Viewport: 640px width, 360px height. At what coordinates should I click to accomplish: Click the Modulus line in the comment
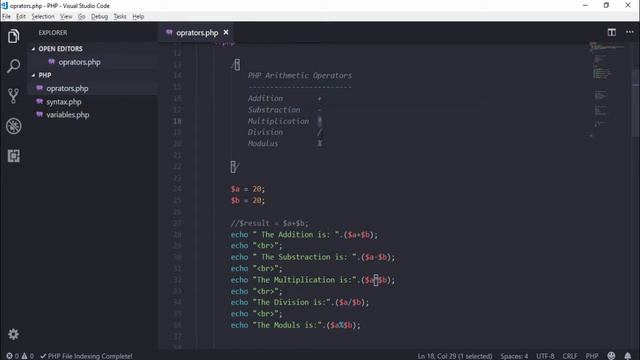click(285, 144)
